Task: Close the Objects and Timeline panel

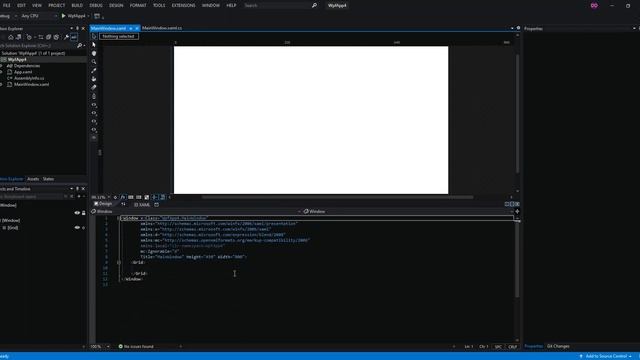Action: [83, 189]
